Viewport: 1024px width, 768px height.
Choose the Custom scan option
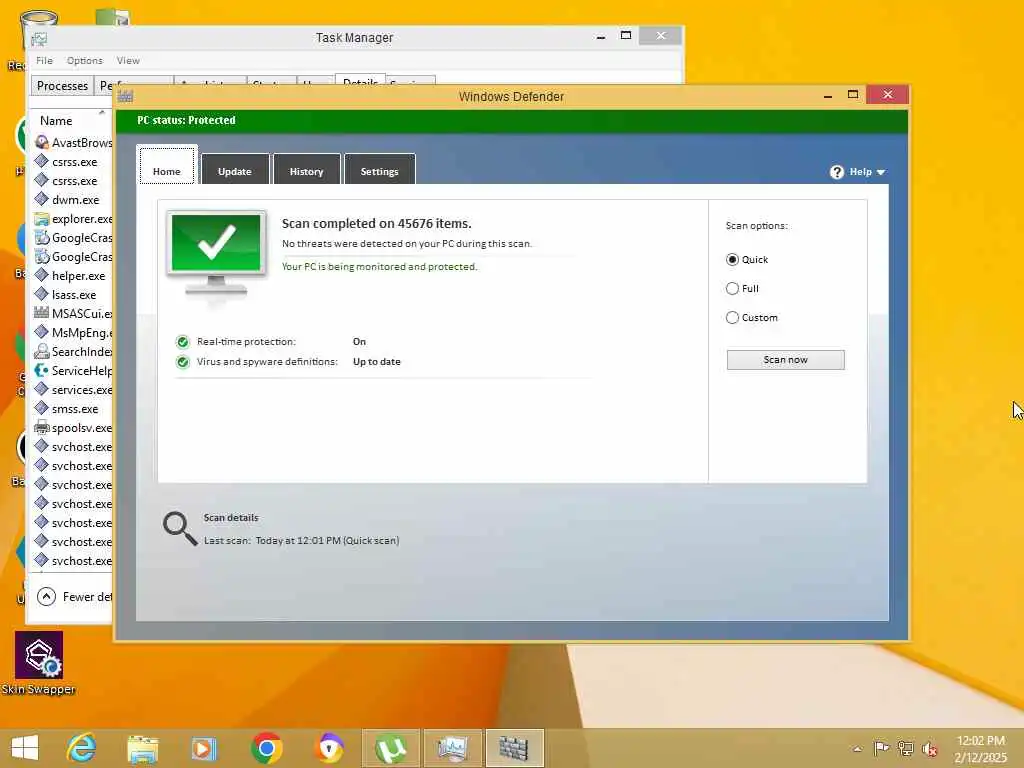tap(732, 317)
